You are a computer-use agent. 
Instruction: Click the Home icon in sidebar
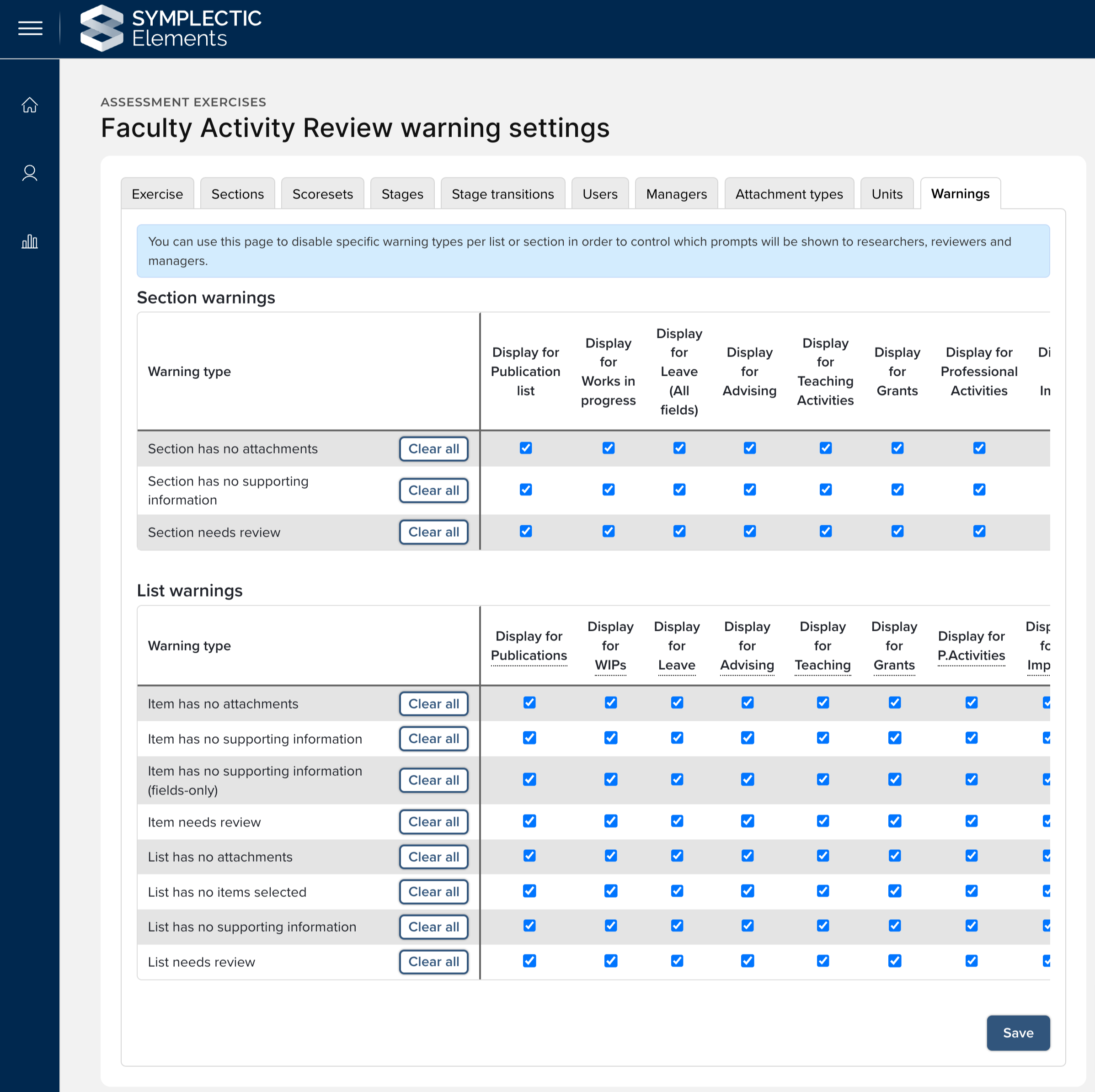coord(29,106)
